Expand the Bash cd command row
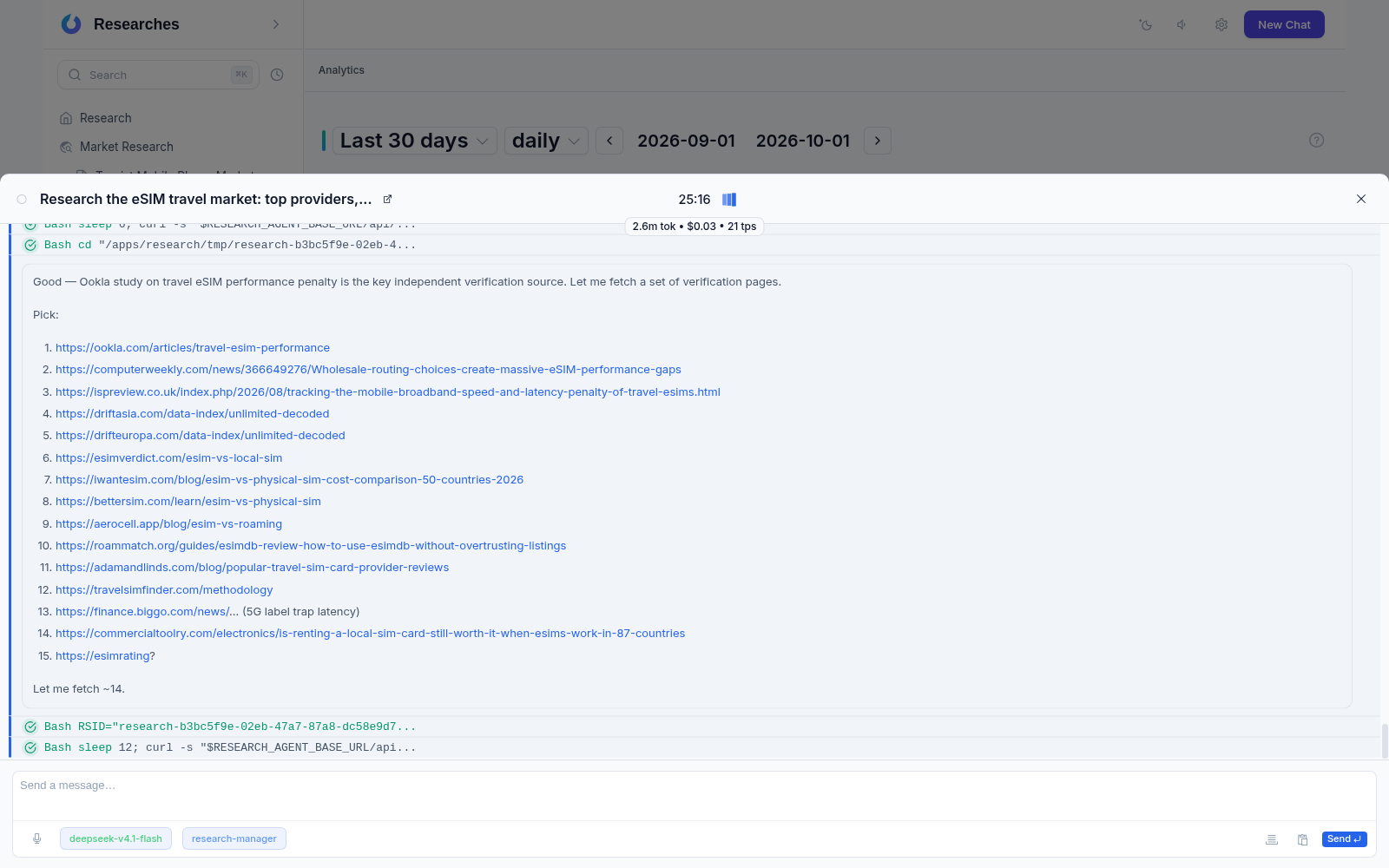This screenshot has width=1389, height=868. [694, 245]
